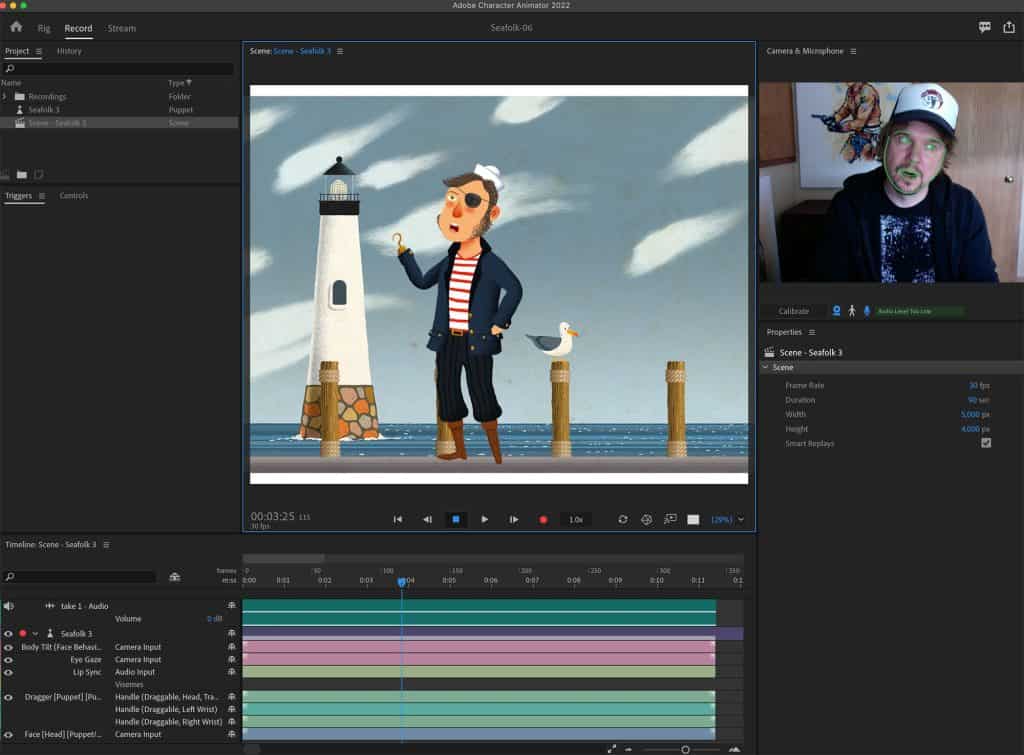This screenshot has width=1024, height=755.
Task: Click the puppet icon on Seafolk 3 track
Action: 50,634
